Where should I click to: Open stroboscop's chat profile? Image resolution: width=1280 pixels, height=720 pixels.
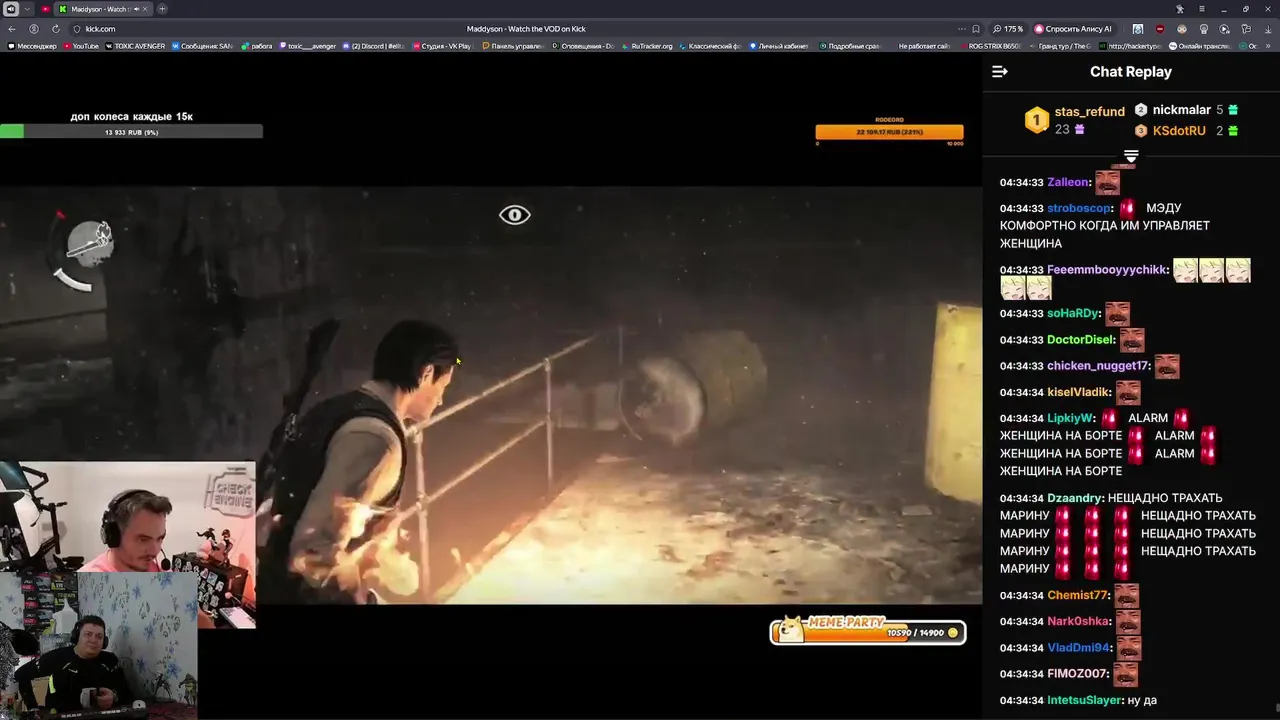tap(1079, 208)
